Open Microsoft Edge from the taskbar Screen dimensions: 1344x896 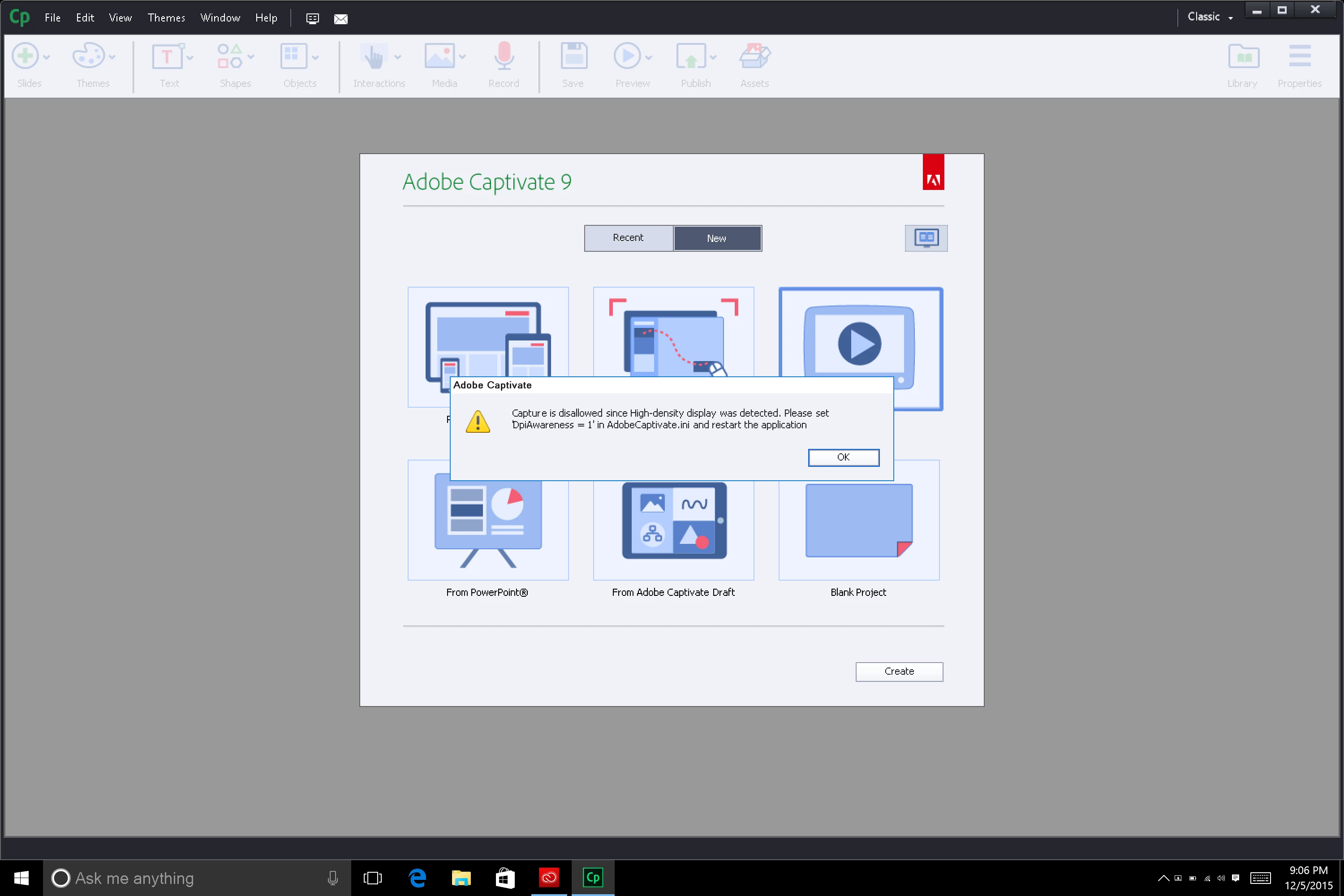tap(418, 878)
